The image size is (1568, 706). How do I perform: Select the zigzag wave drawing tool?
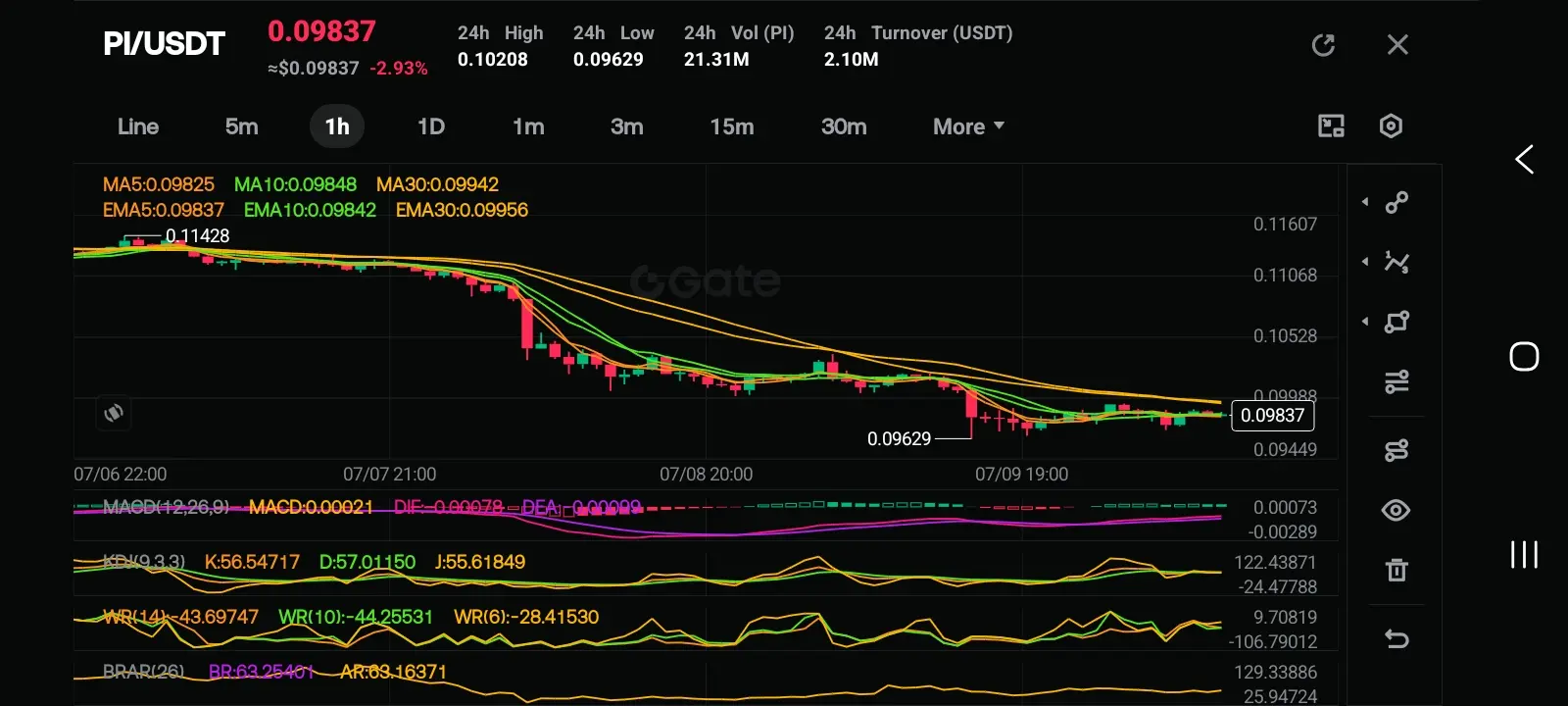(1396, 262)
